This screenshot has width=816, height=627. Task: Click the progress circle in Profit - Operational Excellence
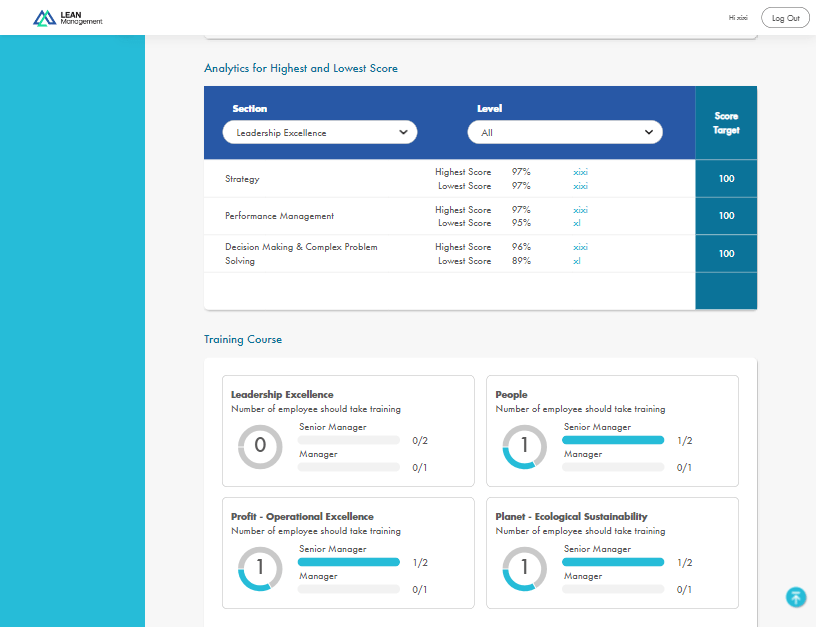pyautogui.click(x=260, y=569)
